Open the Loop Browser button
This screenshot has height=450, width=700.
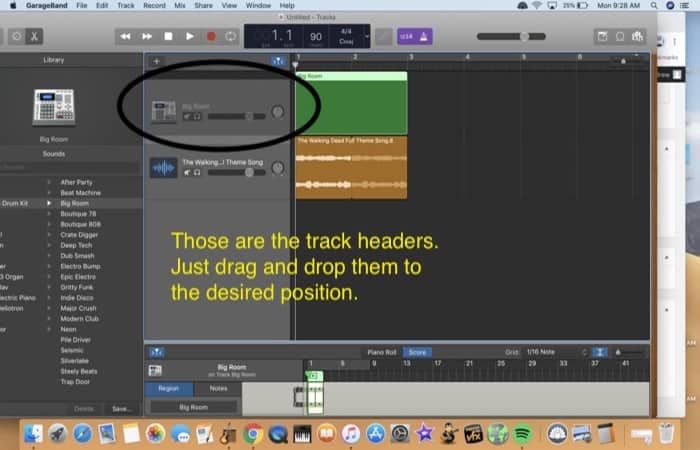click(x=620, y=37)
